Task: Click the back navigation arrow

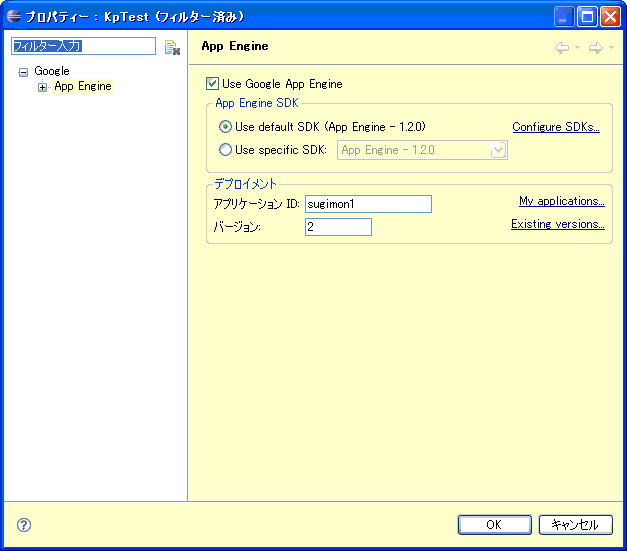Action: (562, 48)
